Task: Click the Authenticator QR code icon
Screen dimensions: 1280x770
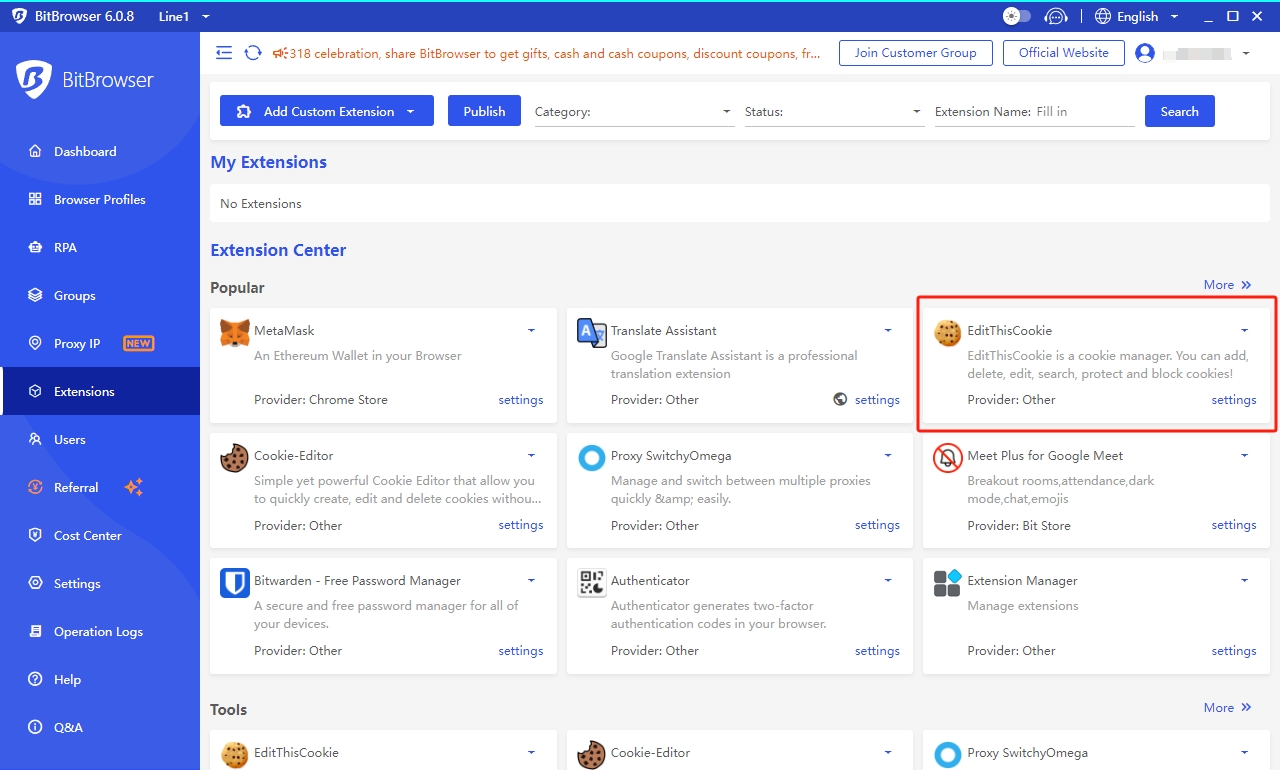Action: pos(592,583)
